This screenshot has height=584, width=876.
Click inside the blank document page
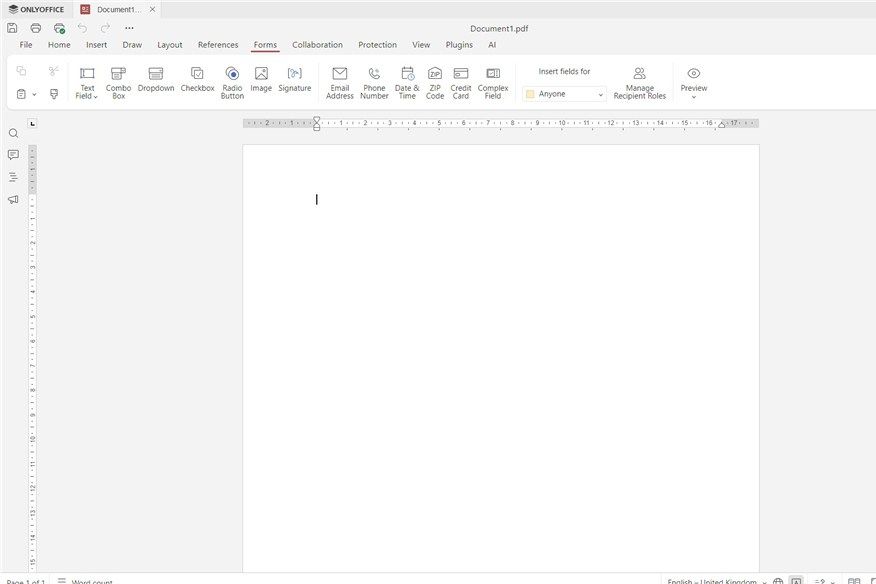501,358
